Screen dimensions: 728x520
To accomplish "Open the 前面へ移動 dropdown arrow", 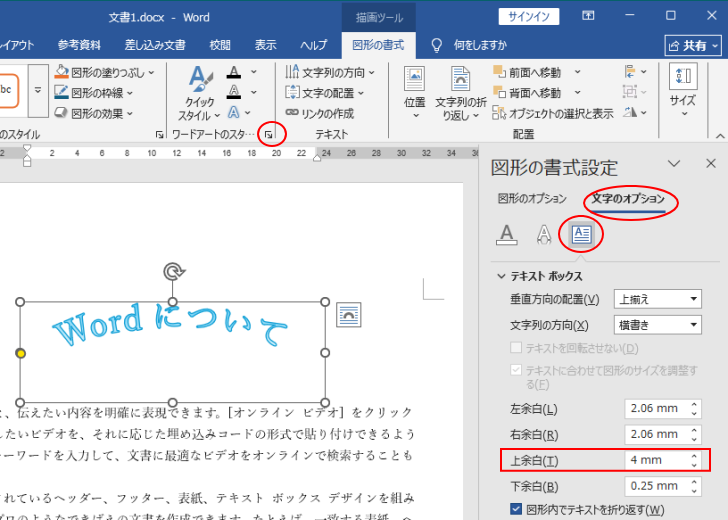I will point(577,72).
